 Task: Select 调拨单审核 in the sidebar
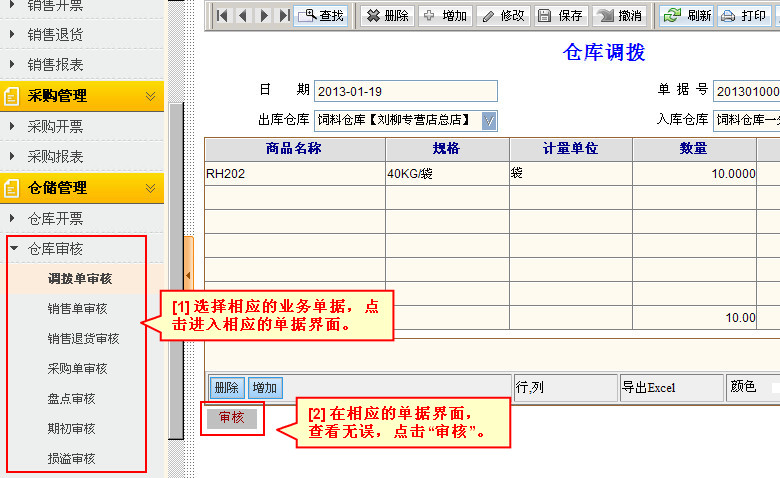point(79,279)
